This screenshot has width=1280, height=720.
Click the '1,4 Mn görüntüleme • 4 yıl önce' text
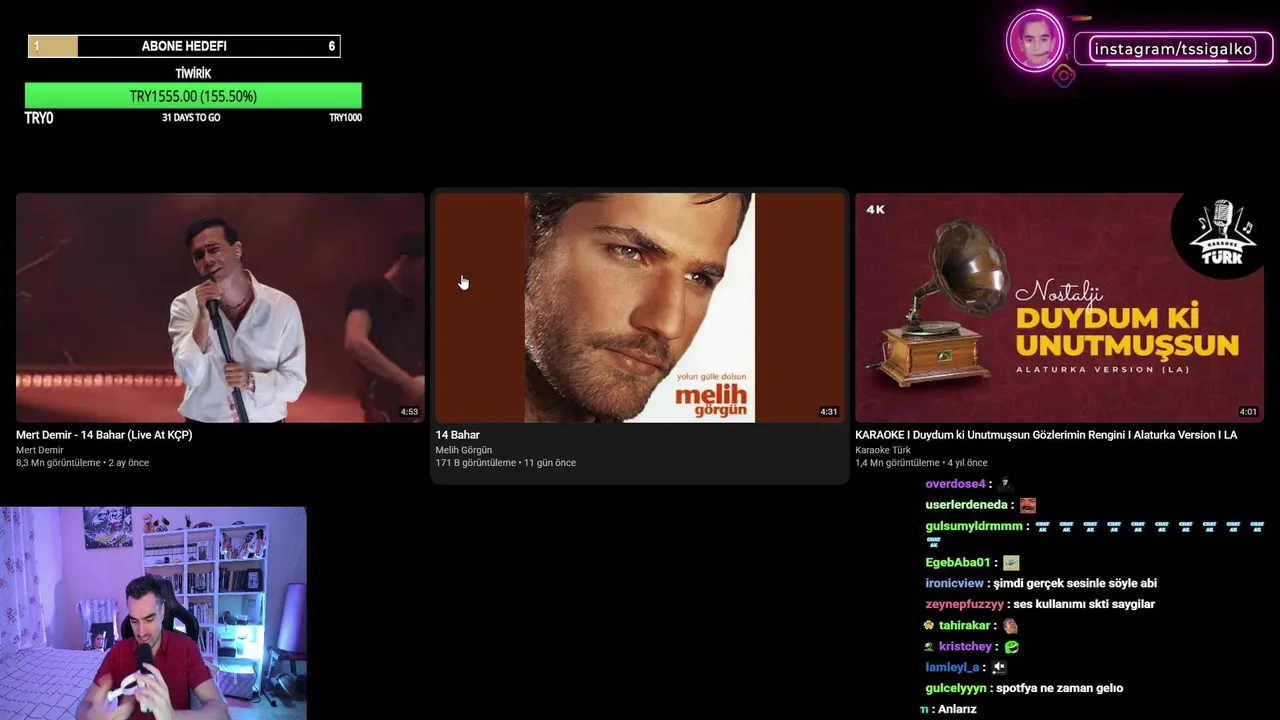[x=921, y=463]
